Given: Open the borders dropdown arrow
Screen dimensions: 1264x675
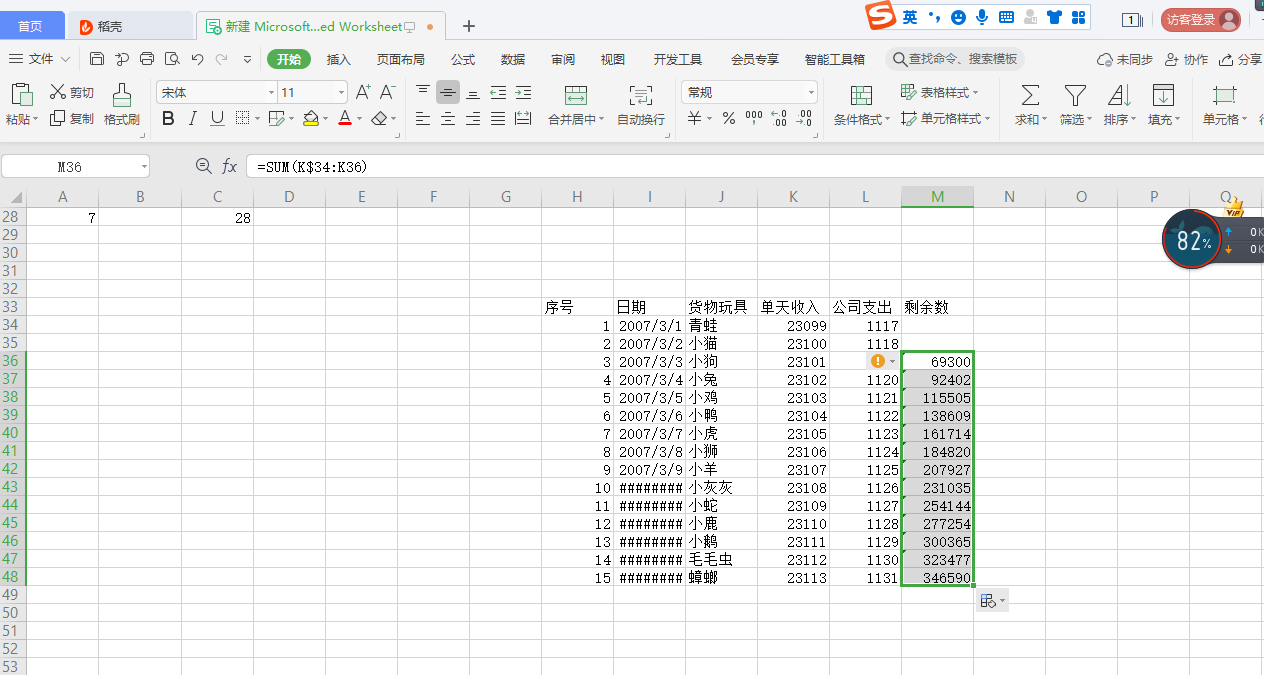Looking at the screenshot, I should tap(257, 119).
